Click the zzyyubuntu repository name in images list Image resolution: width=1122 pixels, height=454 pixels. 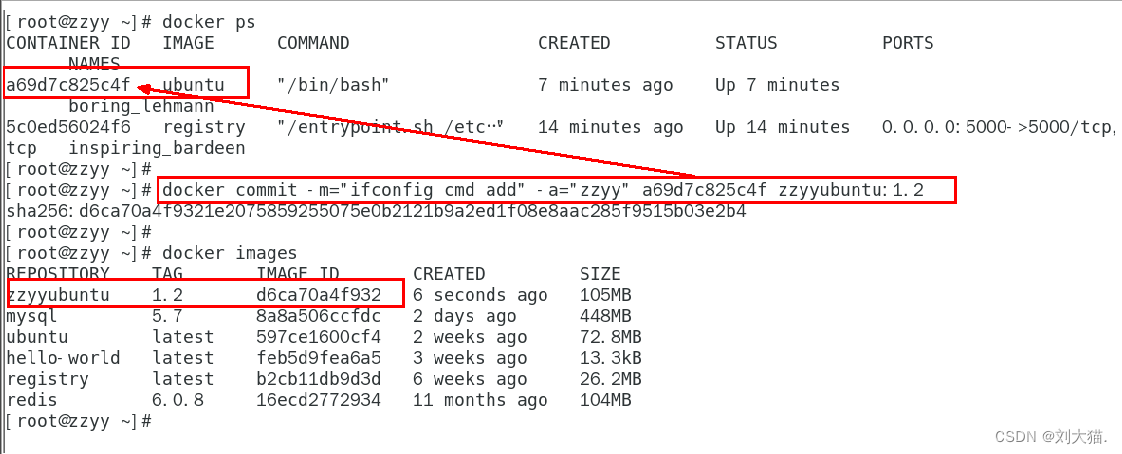point(58,295)
